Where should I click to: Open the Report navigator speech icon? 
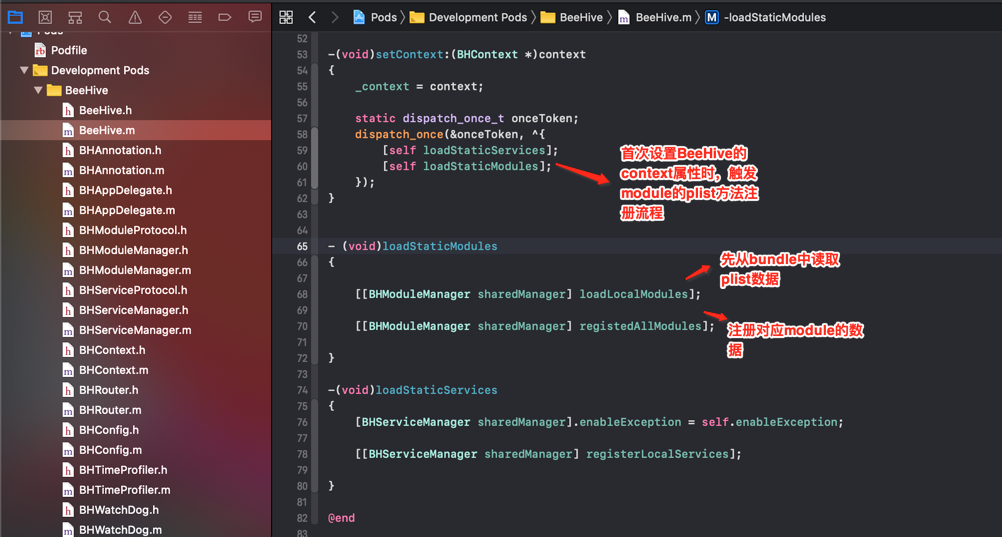click(x=255, y=17)
